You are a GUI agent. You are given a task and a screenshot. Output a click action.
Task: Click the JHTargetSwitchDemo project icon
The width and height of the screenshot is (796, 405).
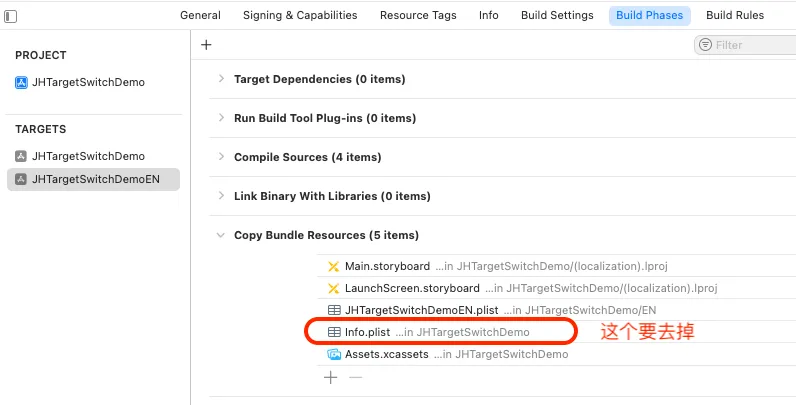21,83
